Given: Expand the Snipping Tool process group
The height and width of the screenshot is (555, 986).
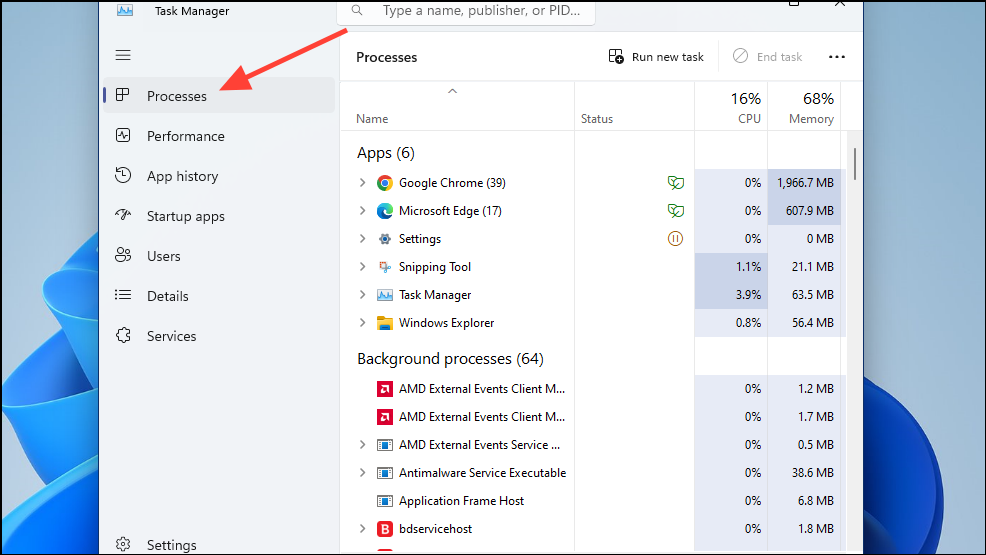Looking at the screenshot, I should 362,267.
